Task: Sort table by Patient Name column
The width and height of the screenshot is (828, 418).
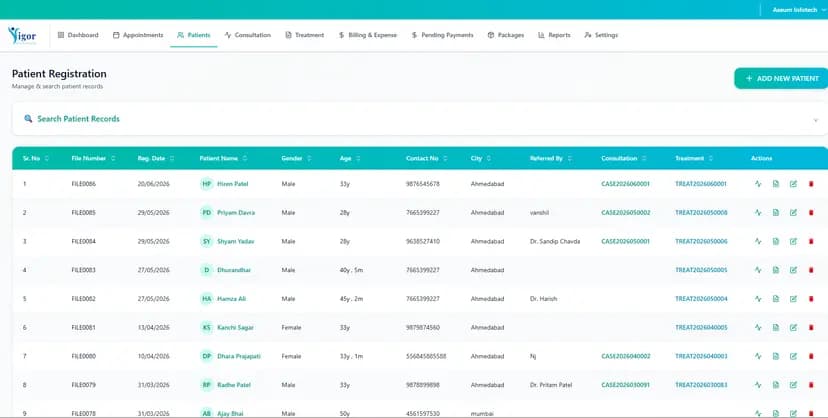Action: pos(244,158)
